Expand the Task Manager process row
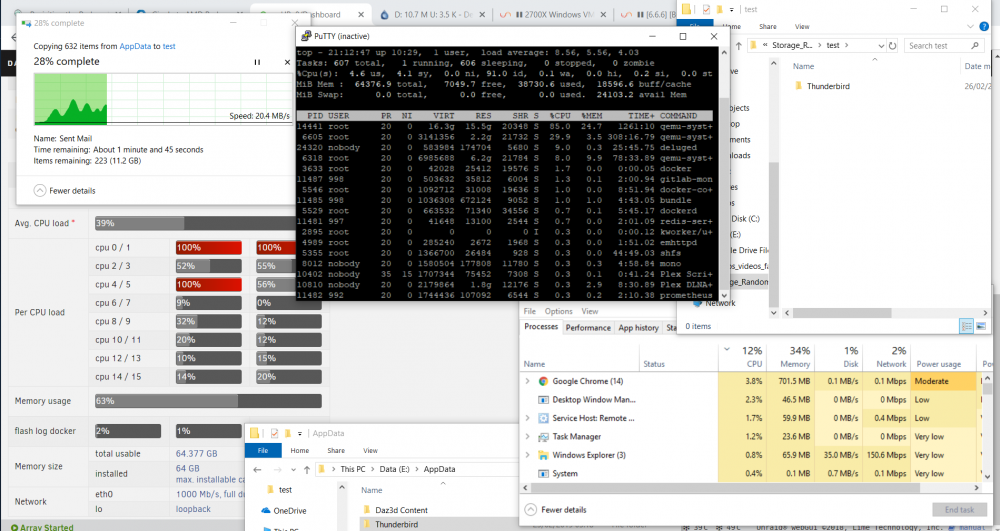 [527, 437]
